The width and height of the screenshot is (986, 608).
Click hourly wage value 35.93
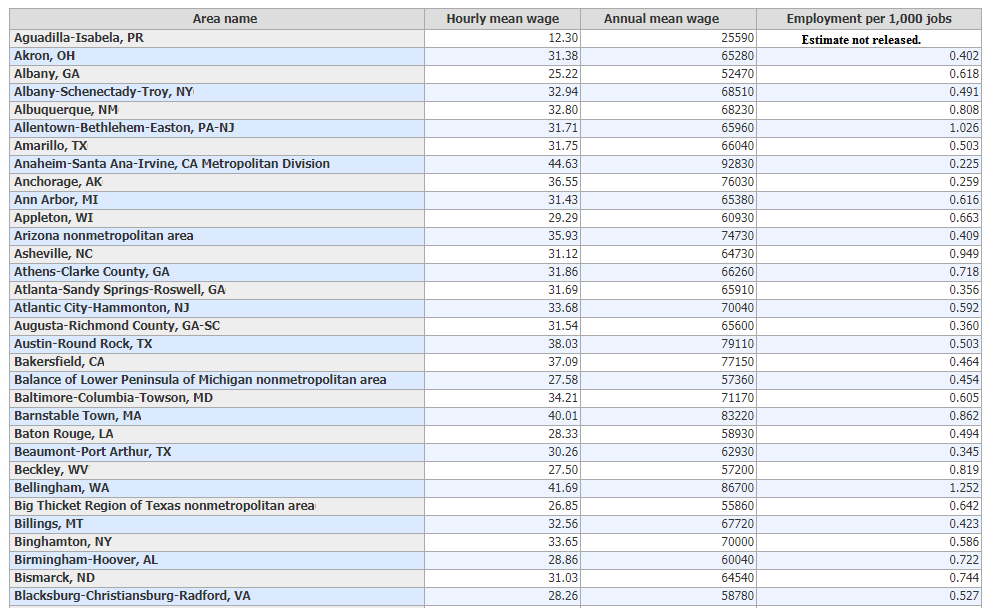click(x=563, y=236)
